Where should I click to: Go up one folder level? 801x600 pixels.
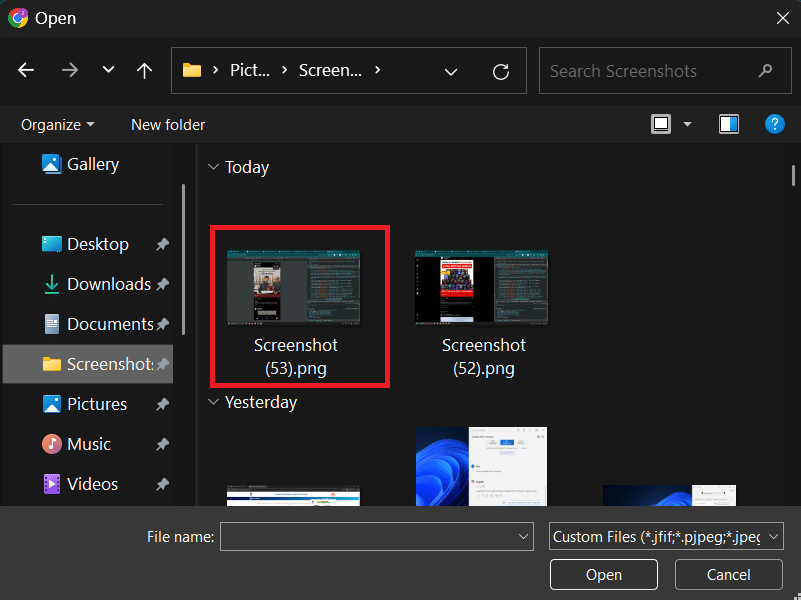(145, 70)
